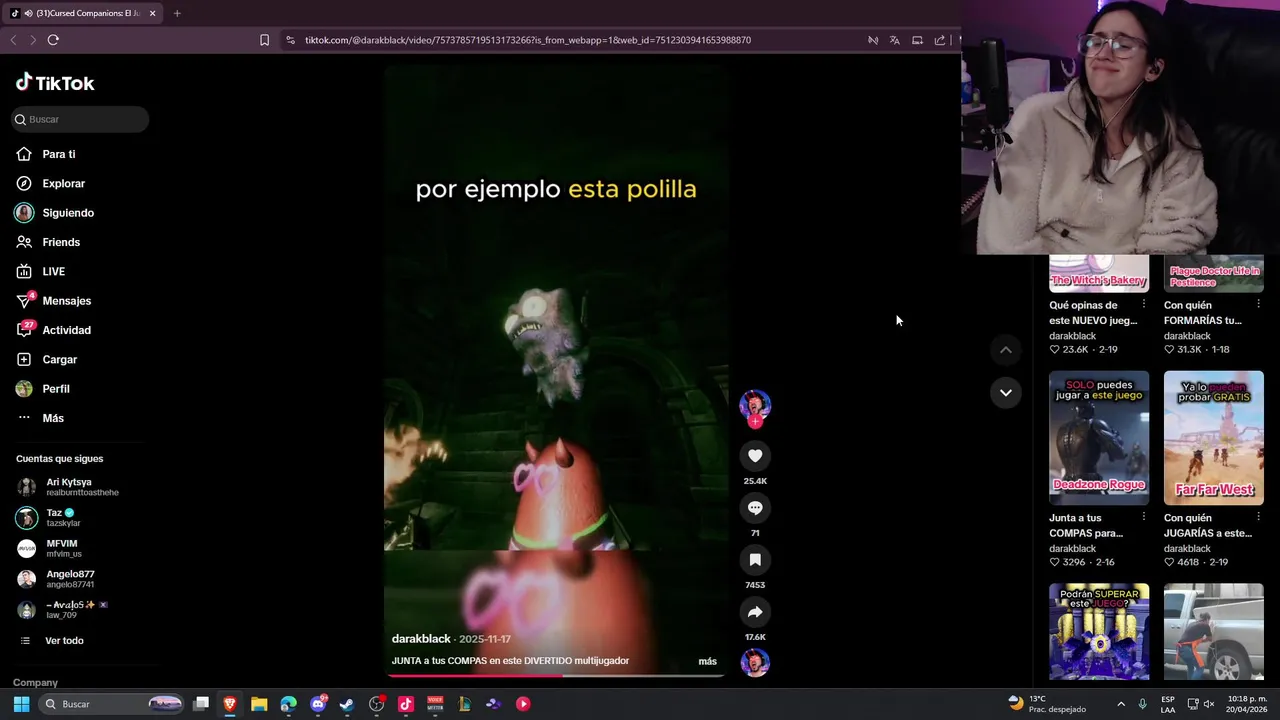Open Company footer link
The height and width of the screenshot is (720, 1280).
click(35, 683)
